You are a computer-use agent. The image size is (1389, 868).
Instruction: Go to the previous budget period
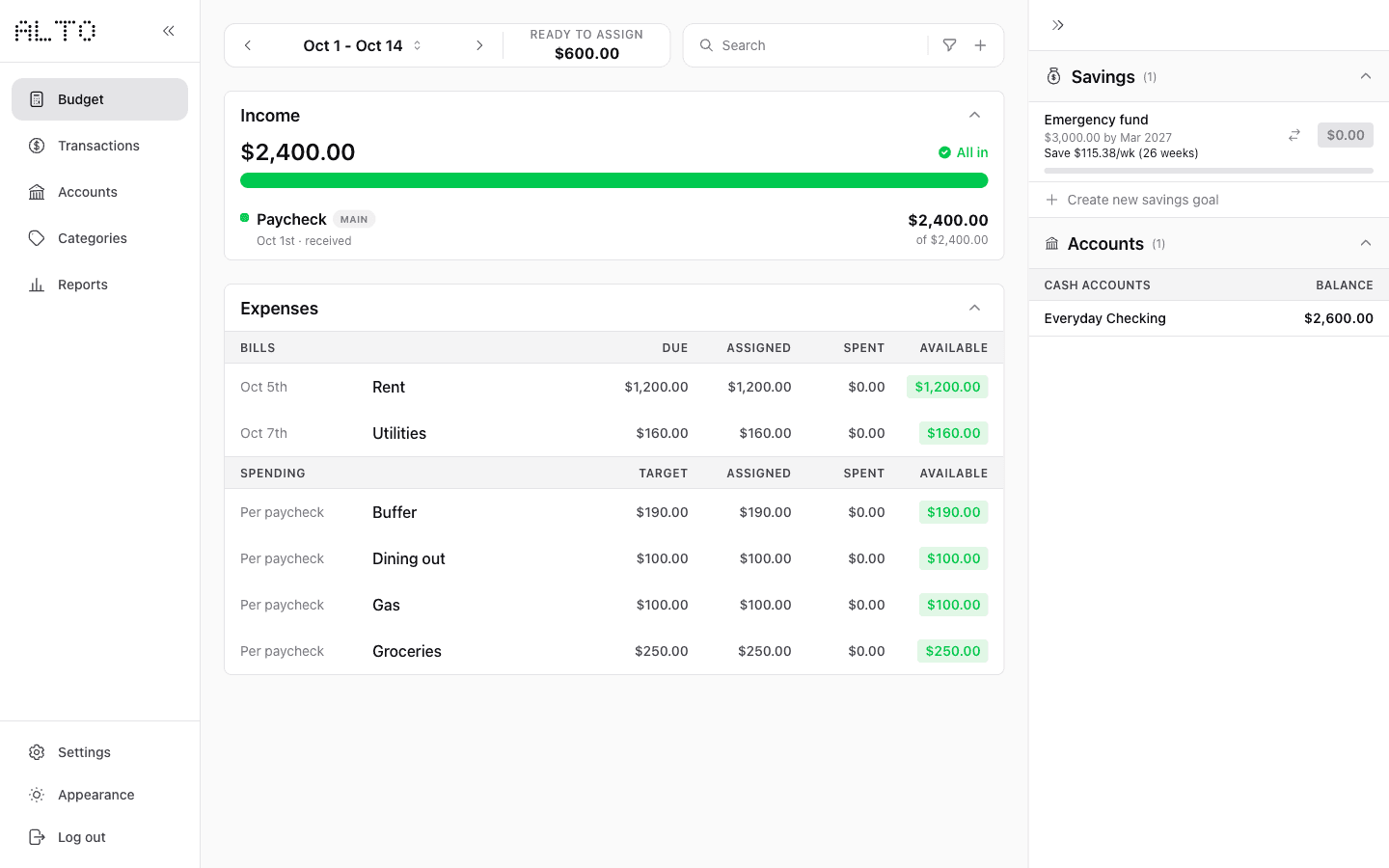248,45
